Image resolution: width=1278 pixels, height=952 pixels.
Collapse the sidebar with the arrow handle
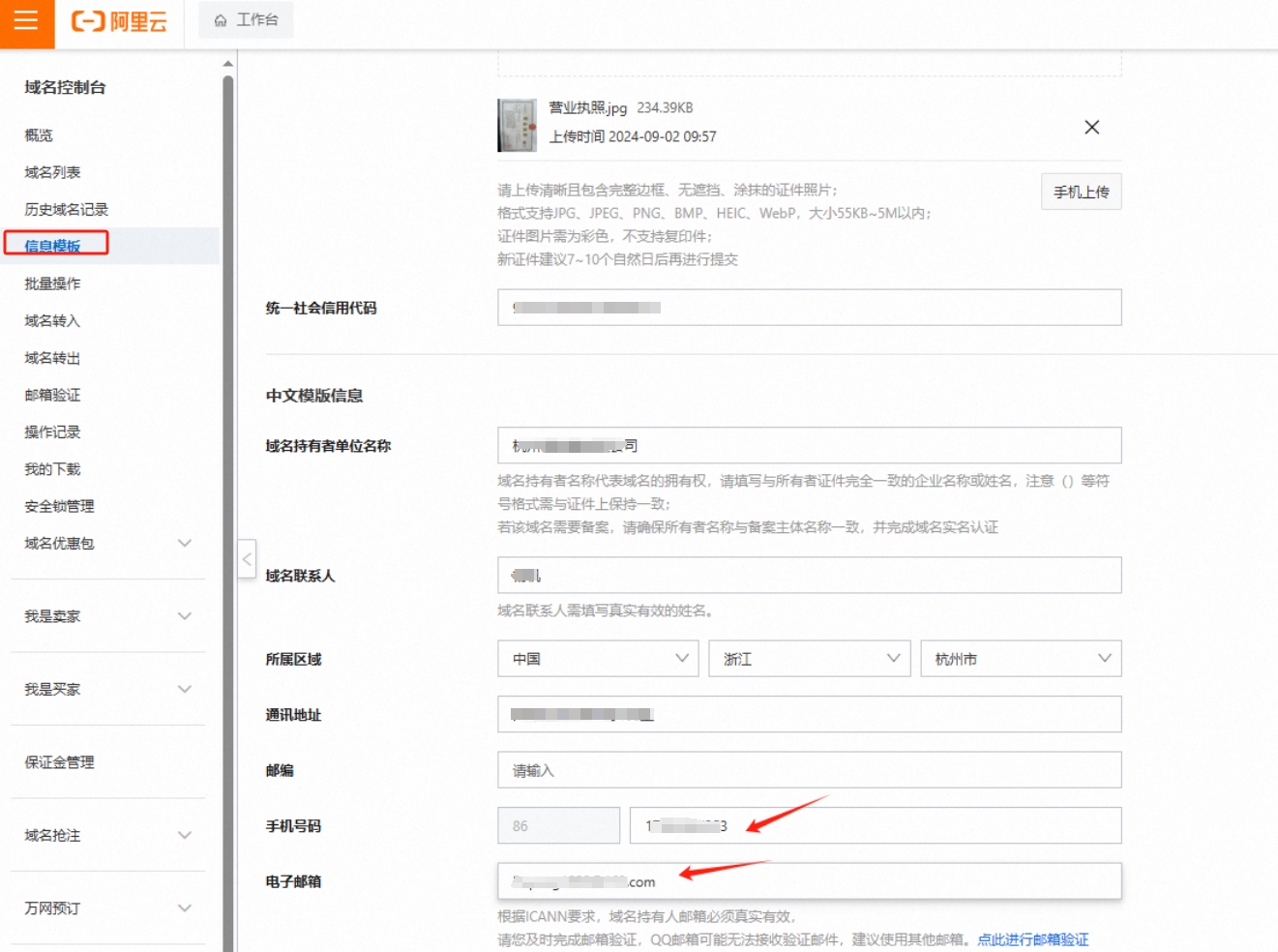click(248, 559)
